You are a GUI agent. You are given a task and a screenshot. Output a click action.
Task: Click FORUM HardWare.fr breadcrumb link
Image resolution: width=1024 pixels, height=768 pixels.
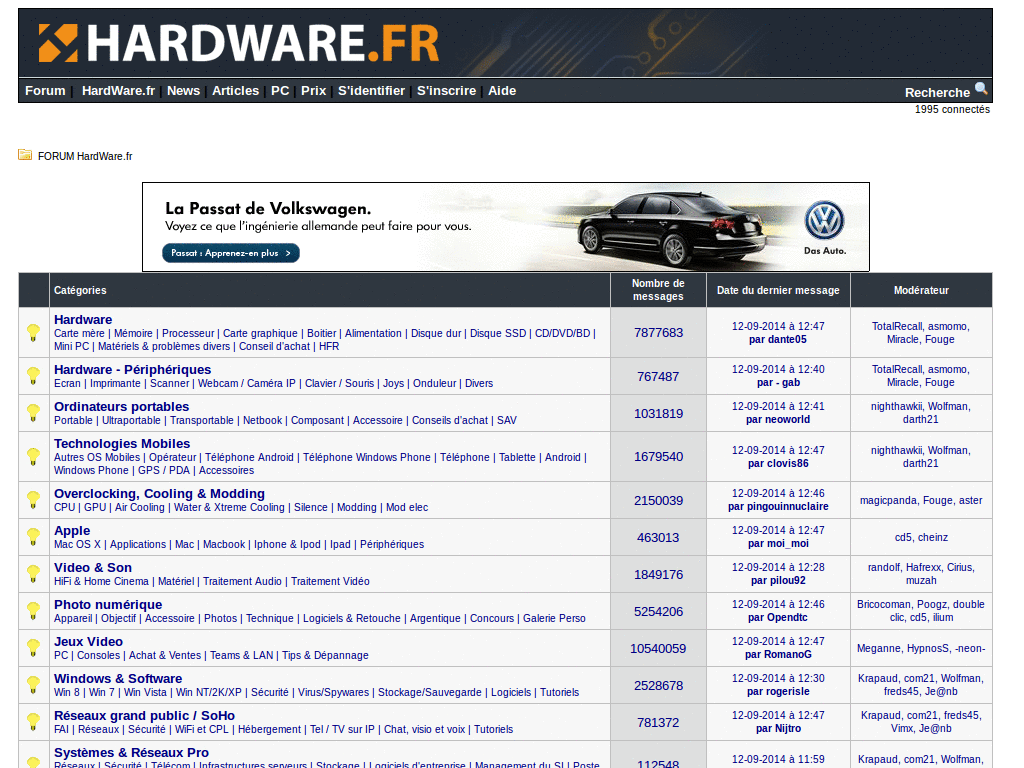tap(85, 156)
